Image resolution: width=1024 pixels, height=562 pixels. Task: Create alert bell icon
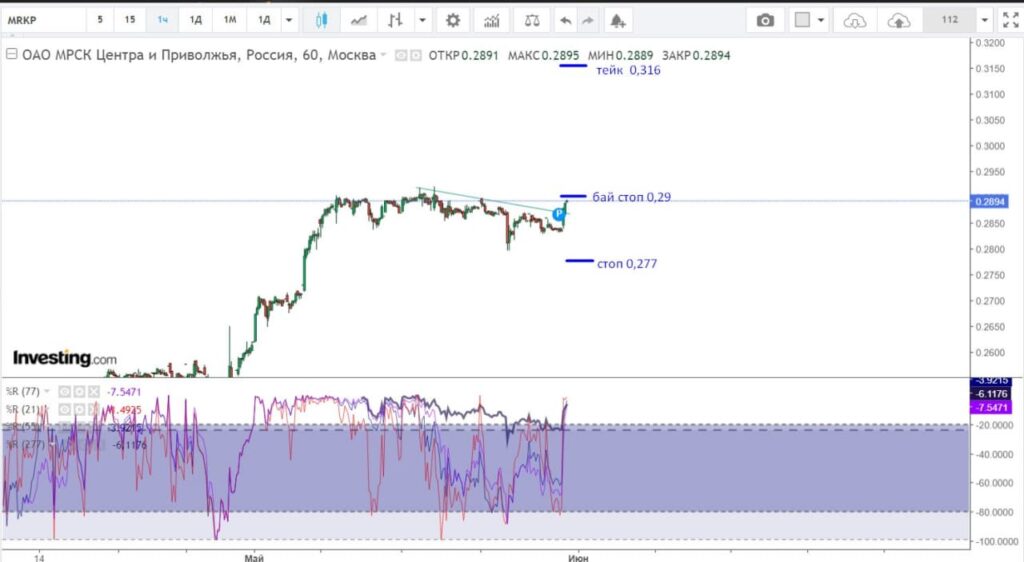pos(618,21)
